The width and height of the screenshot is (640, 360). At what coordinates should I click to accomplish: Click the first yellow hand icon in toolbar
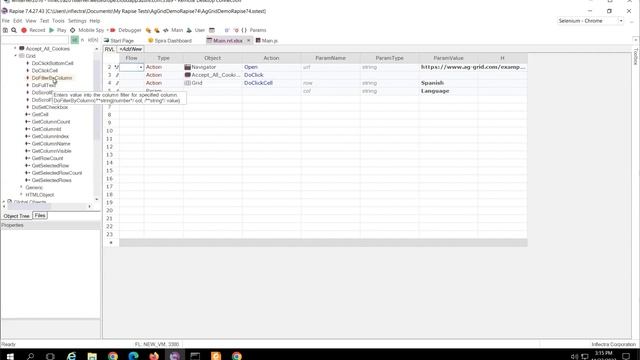coord(148,30)
